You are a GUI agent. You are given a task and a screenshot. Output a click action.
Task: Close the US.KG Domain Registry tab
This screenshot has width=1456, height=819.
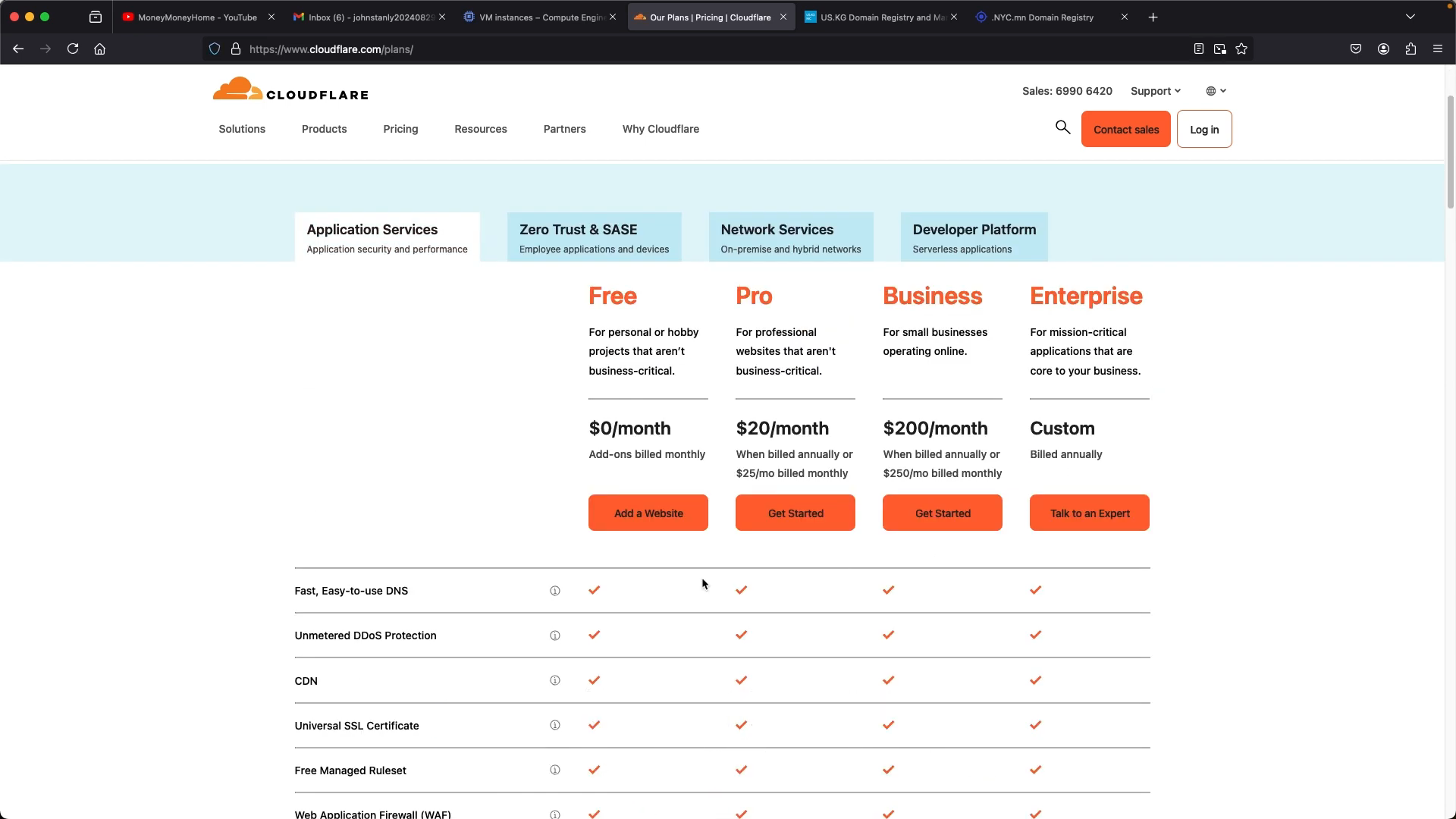pyautogui.click(x=954, y=17)
